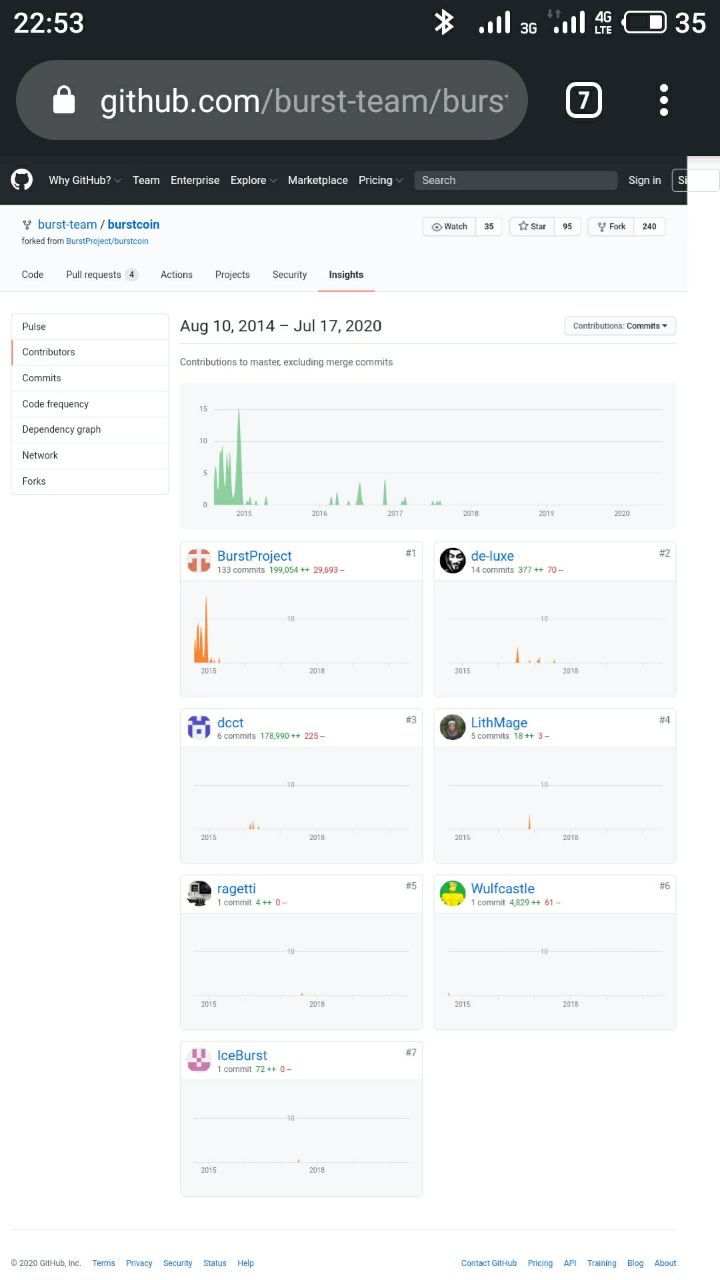Open de-luxe avatar in contributor #2 card
Viewport: 720px width, 1280px height.
click(x=453, y=561)
